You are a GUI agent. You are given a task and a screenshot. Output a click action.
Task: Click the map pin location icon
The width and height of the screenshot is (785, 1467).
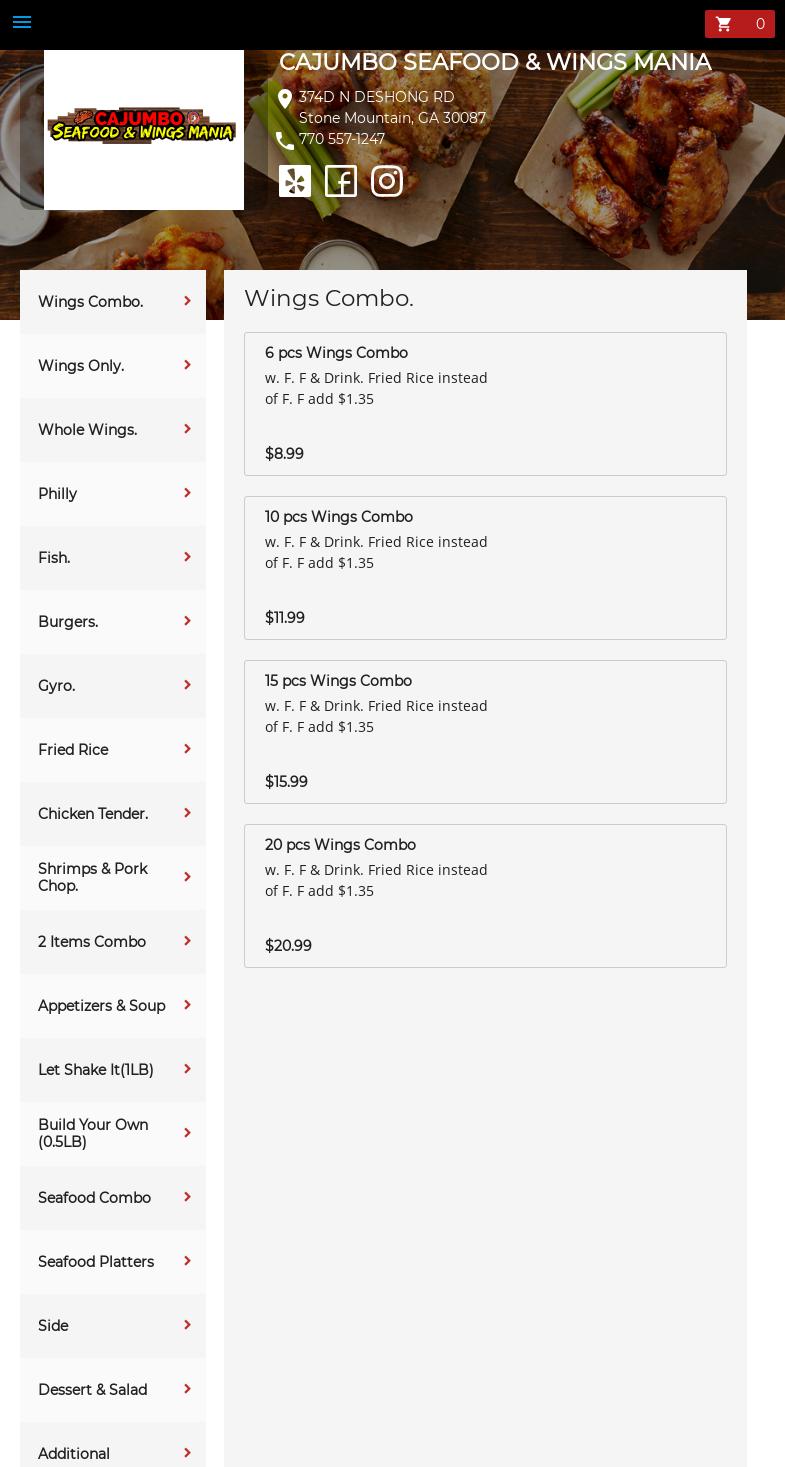coord(285,99)
